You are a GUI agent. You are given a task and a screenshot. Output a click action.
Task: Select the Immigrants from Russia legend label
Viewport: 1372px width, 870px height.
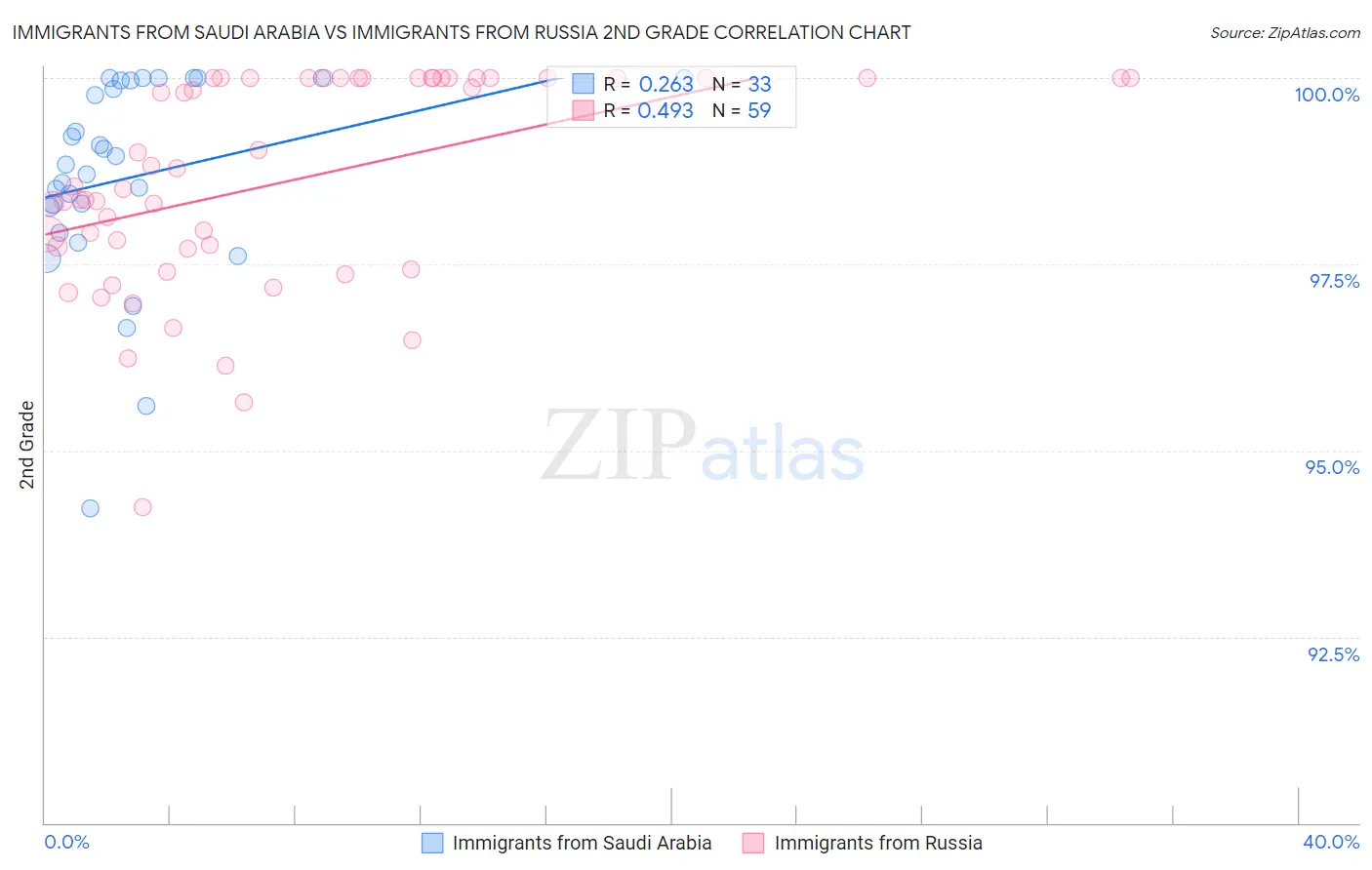[878, 843]
